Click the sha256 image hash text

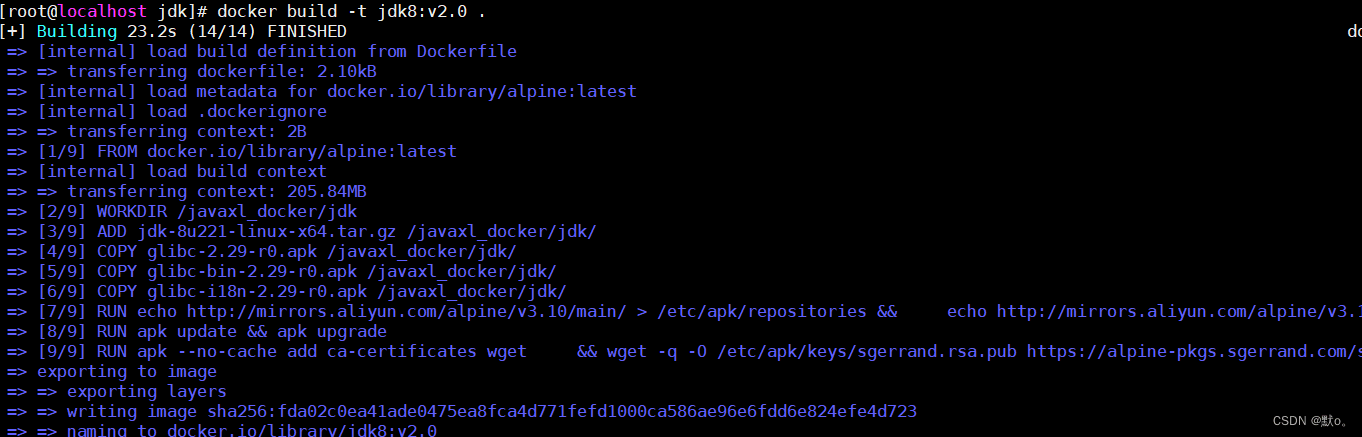[x=562, y=411]
